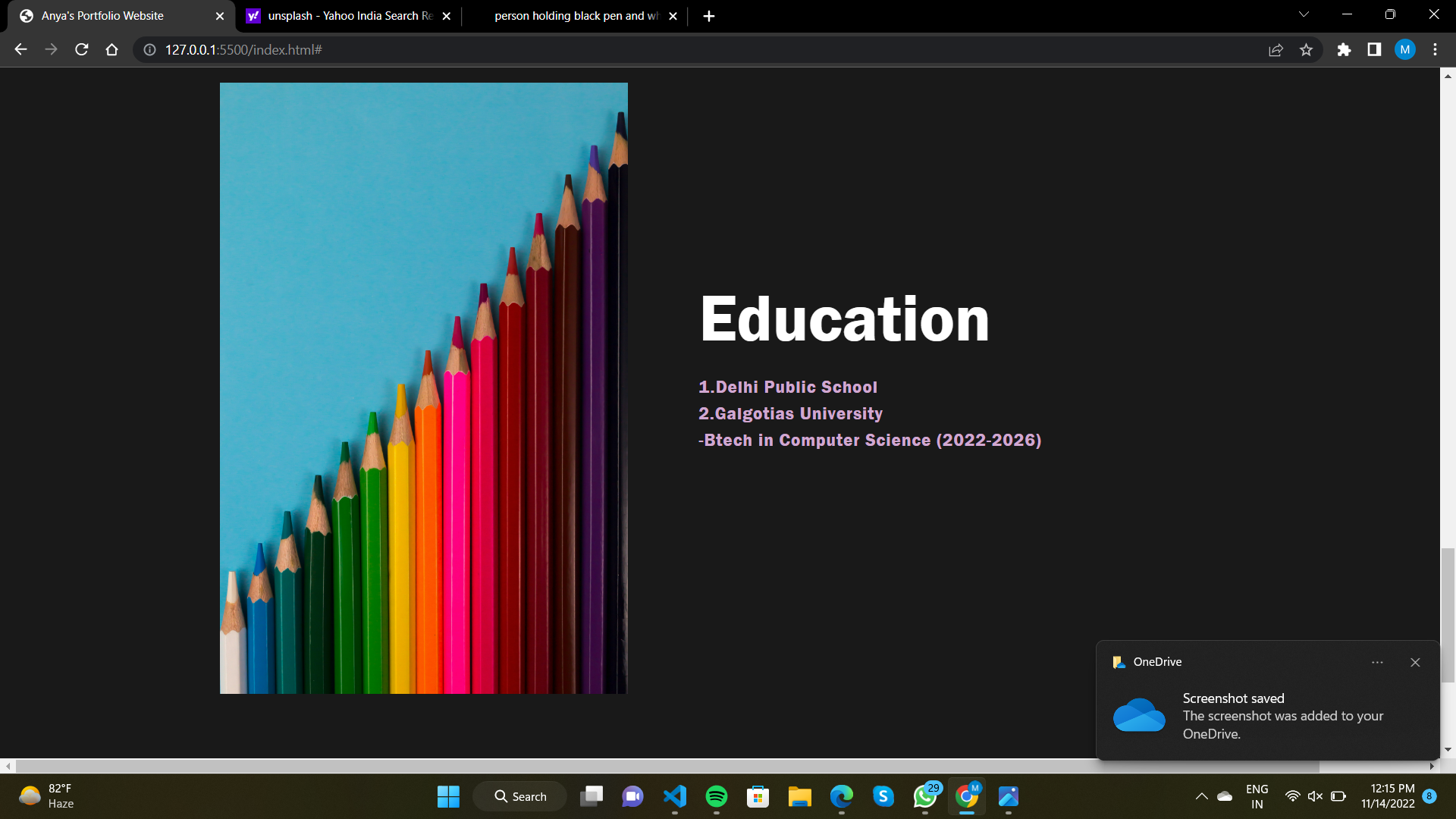
Task: Expand the tab search chevron
Action: click(1304, 14)
